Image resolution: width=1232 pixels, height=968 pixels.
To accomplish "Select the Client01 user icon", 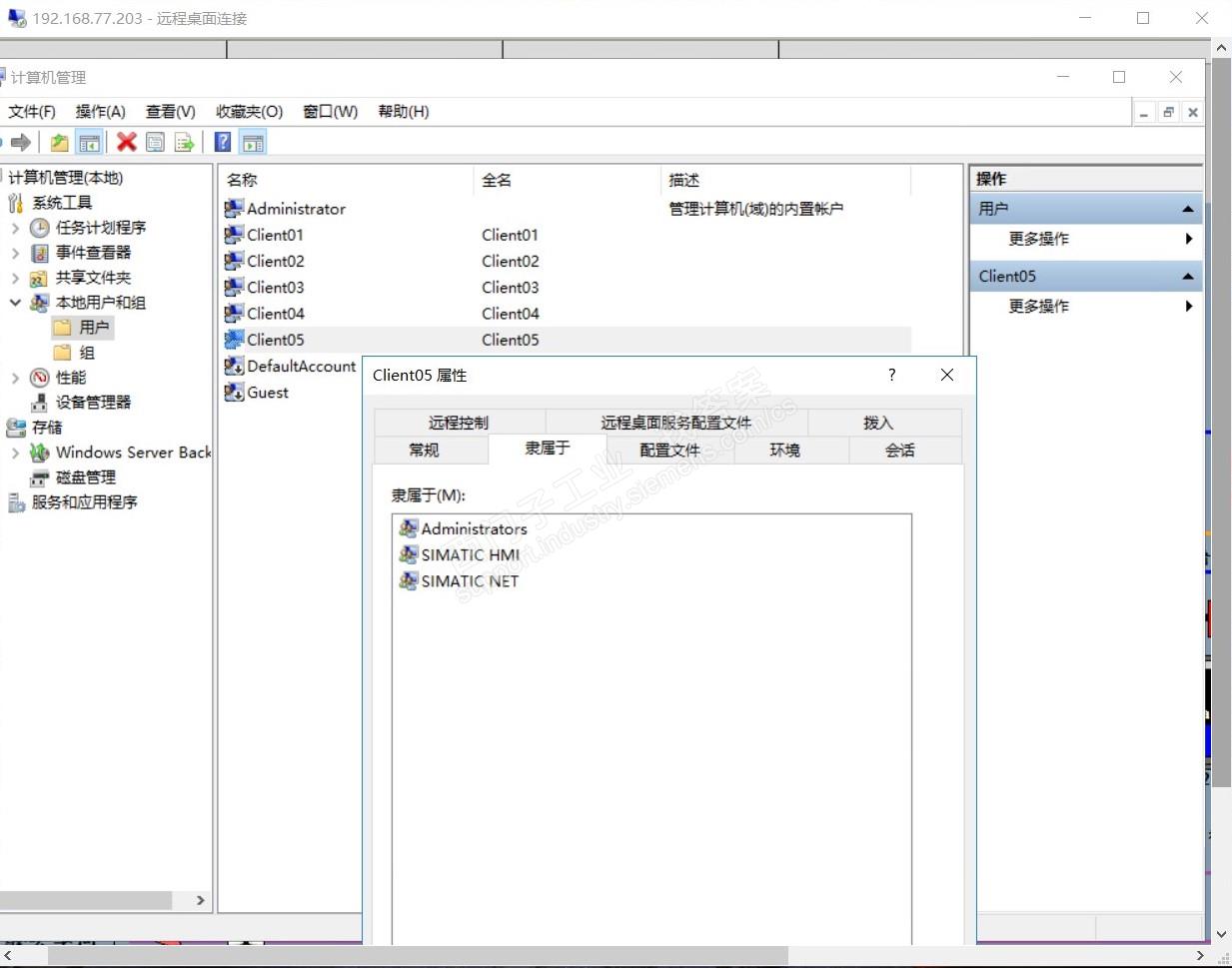I will click(234, 235).
